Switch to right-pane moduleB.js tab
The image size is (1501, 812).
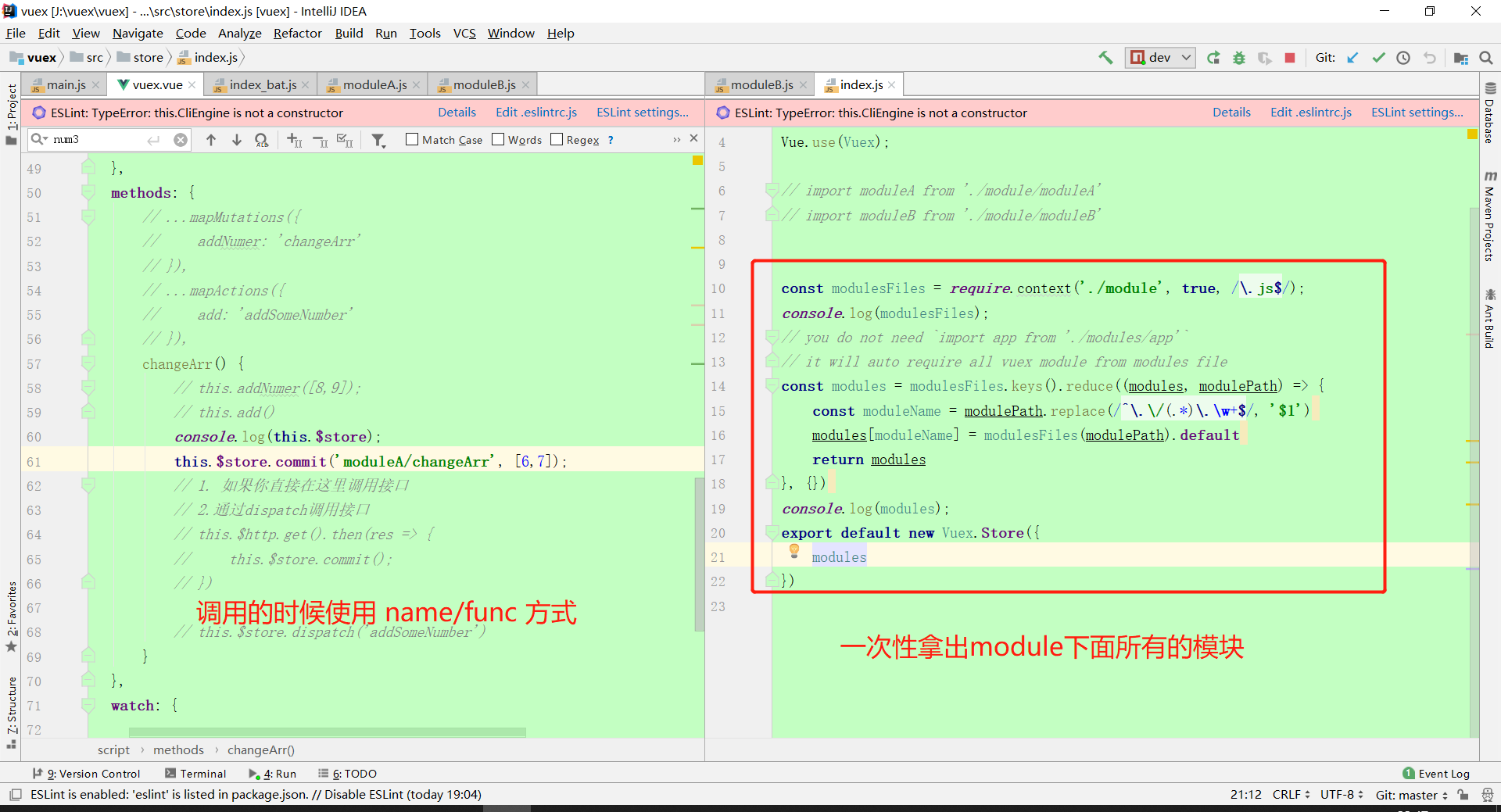(761, 84)
